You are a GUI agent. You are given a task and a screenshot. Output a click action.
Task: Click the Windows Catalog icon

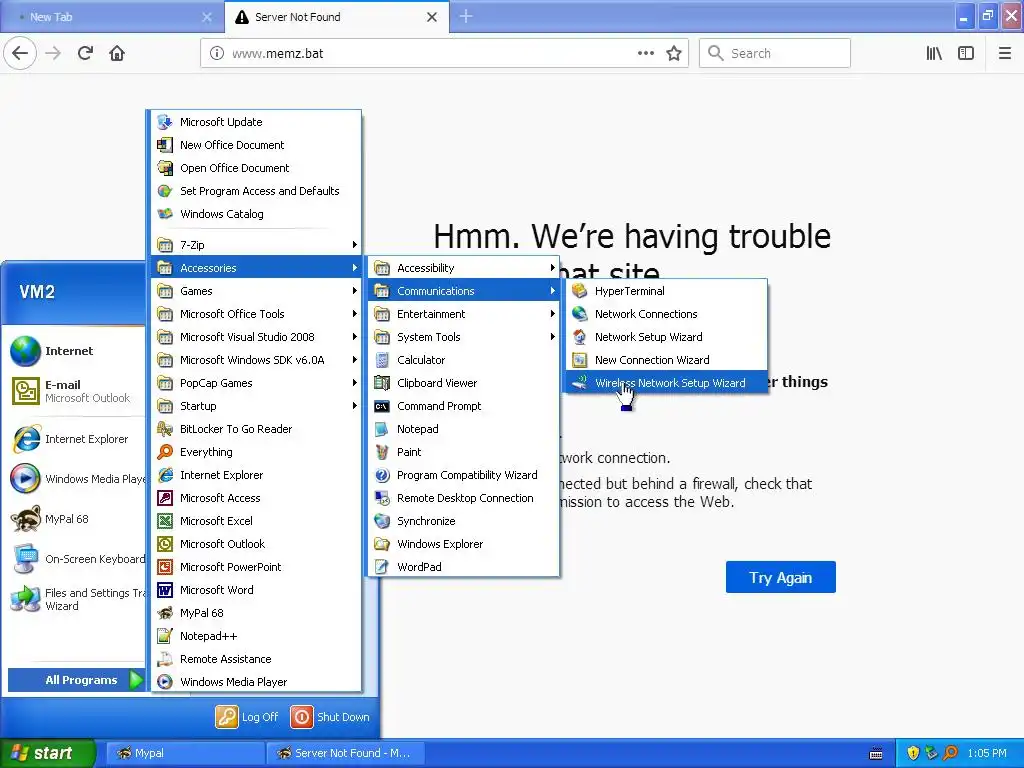coord(165,214)
